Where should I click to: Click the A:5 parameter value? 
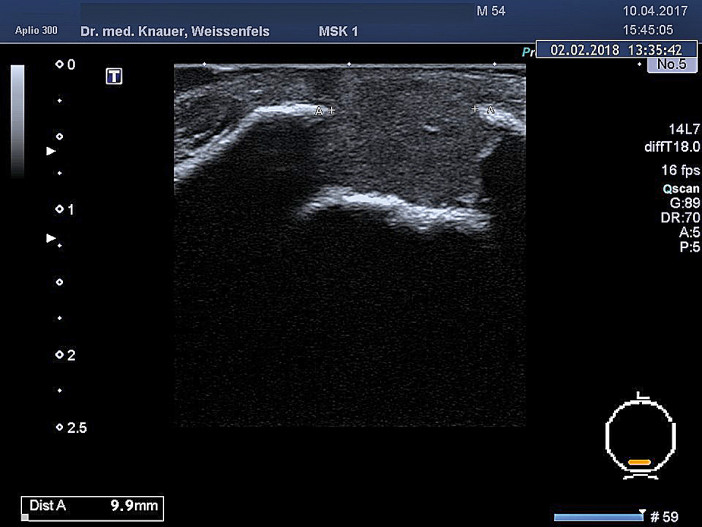tap(689, 232)
